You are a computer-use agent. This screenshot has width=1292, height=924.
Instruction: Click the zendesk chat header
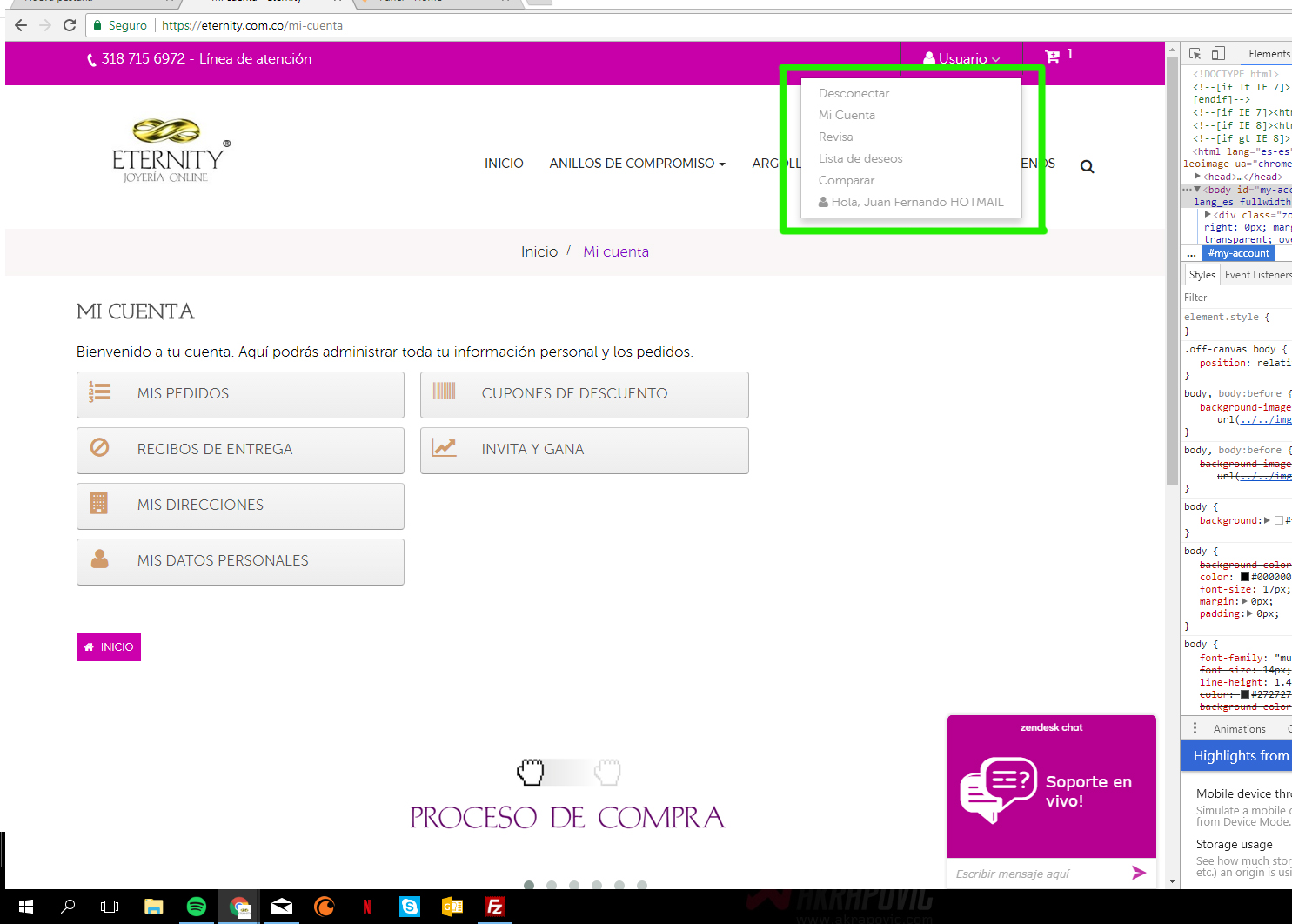(x=1051, y=727)
